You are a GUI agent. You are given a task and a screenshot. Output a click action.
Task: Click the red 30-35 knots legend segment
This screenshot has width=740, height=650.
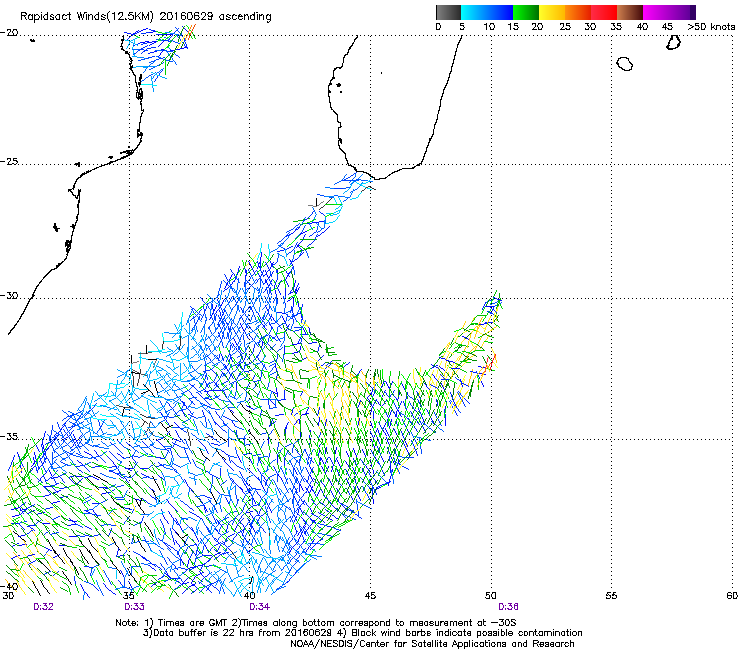604,12
